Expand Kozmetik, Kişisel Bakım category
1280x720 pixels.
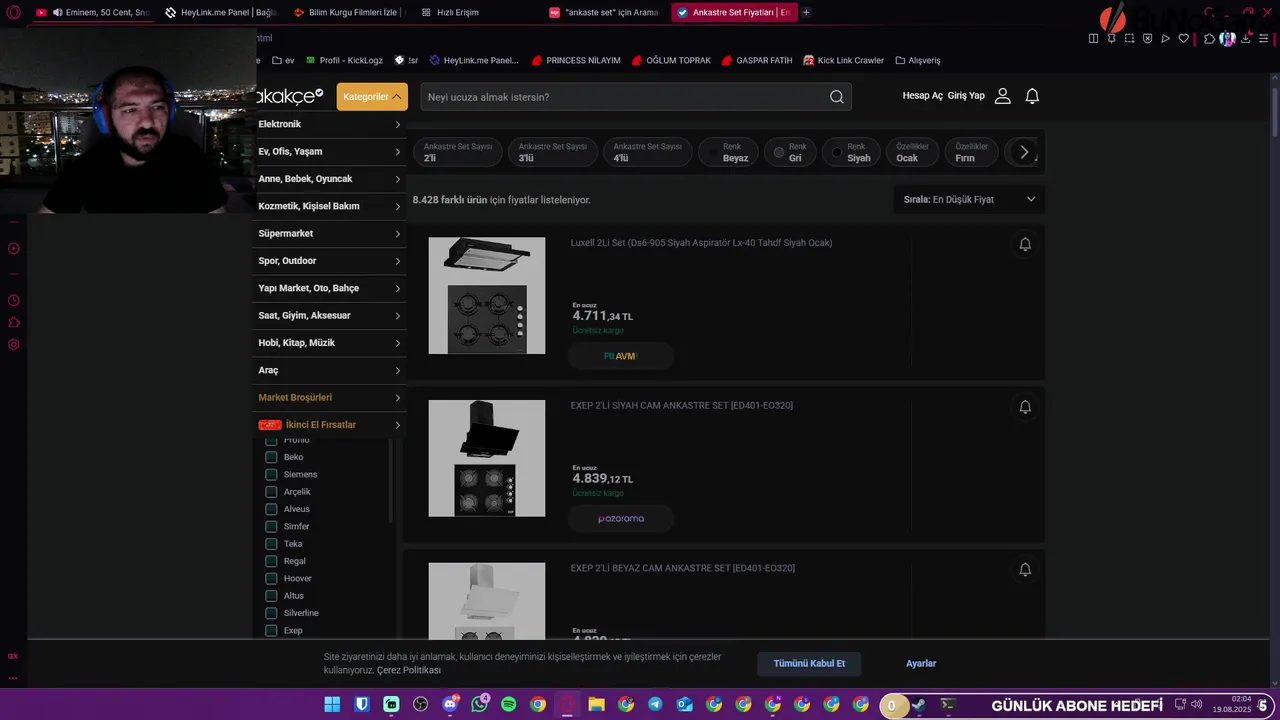(x=329, y=206)
